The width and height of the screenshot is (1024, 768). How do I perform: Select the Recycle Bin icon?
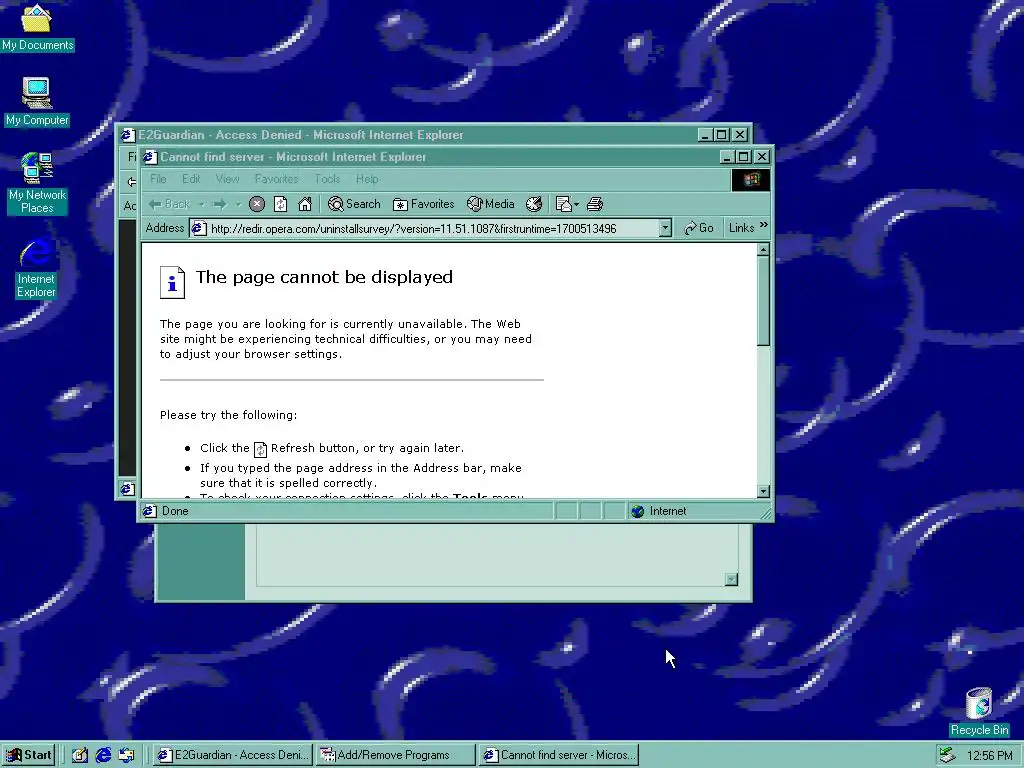point(979,711)
